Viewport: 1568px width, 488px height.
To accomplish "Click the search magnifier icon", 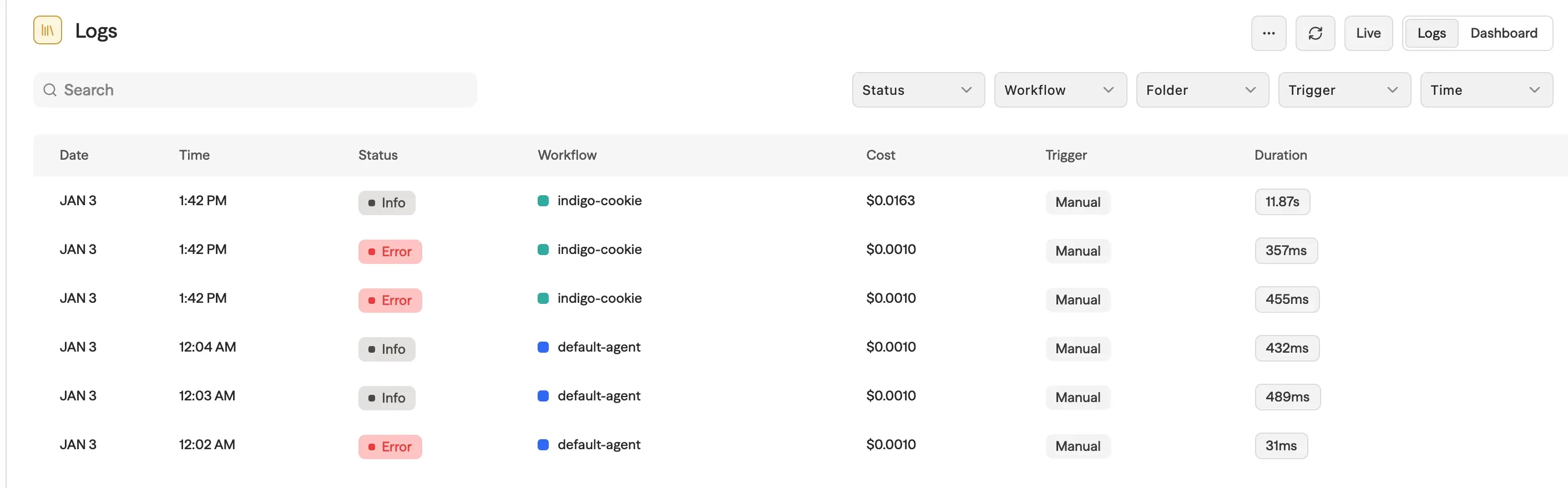I will tap(50, 90).
